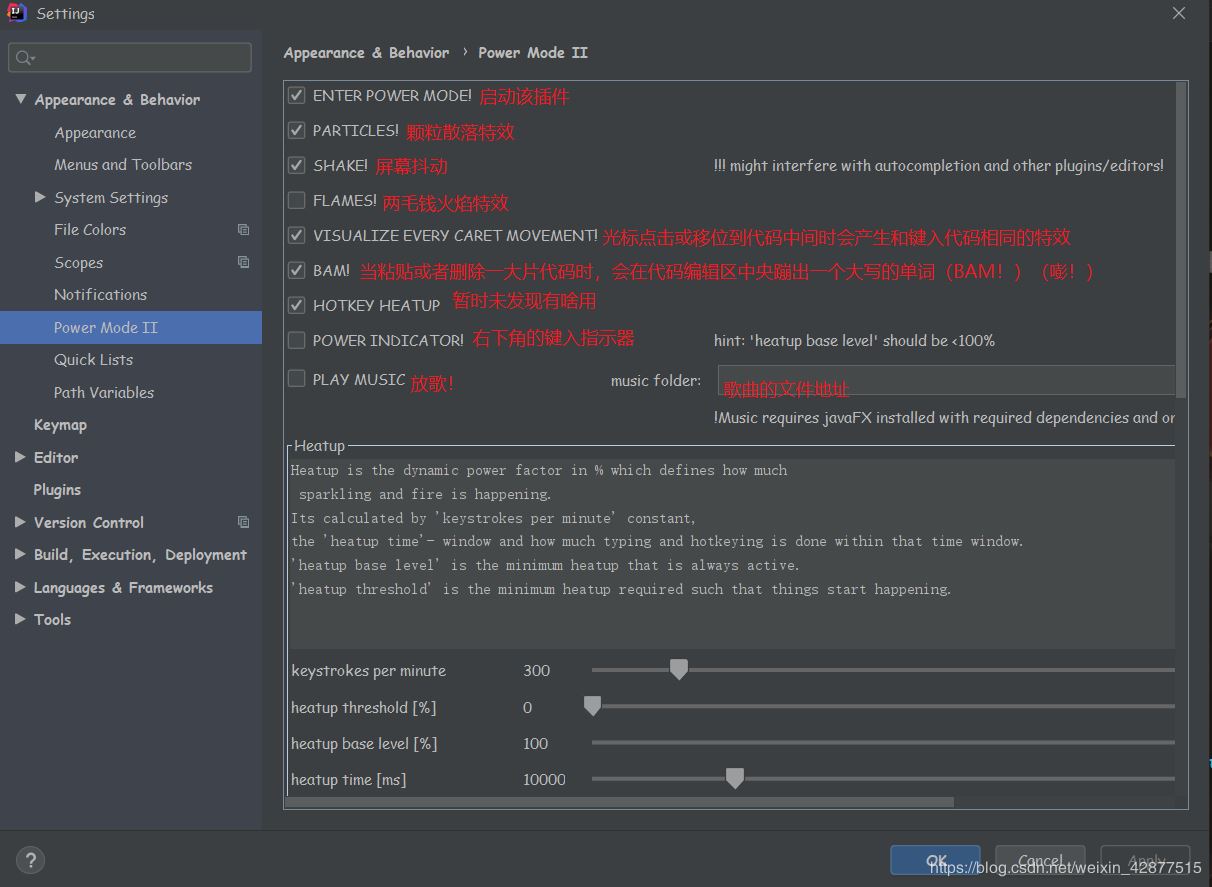Screen dimensions: 1212x887
Task: Click the IntelliJ logo in title bar
Action: pyautogui.click(x=16, y=13)
